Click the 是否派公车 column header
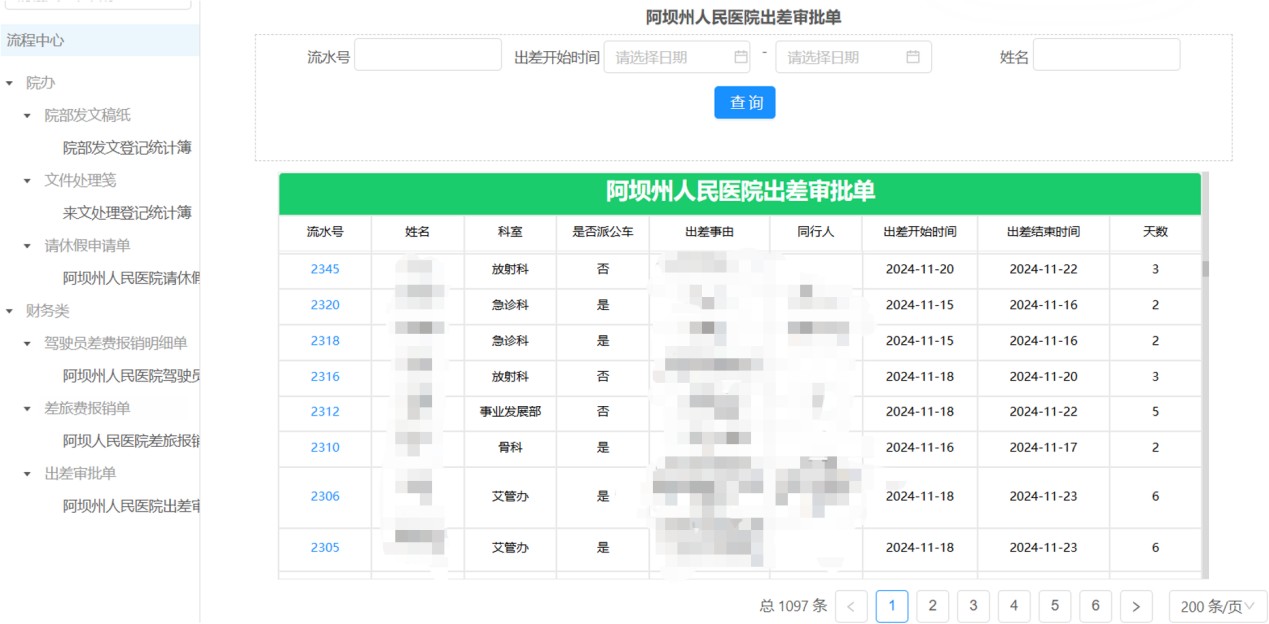Screen dimensions: 1269x624 click(603, 232)
